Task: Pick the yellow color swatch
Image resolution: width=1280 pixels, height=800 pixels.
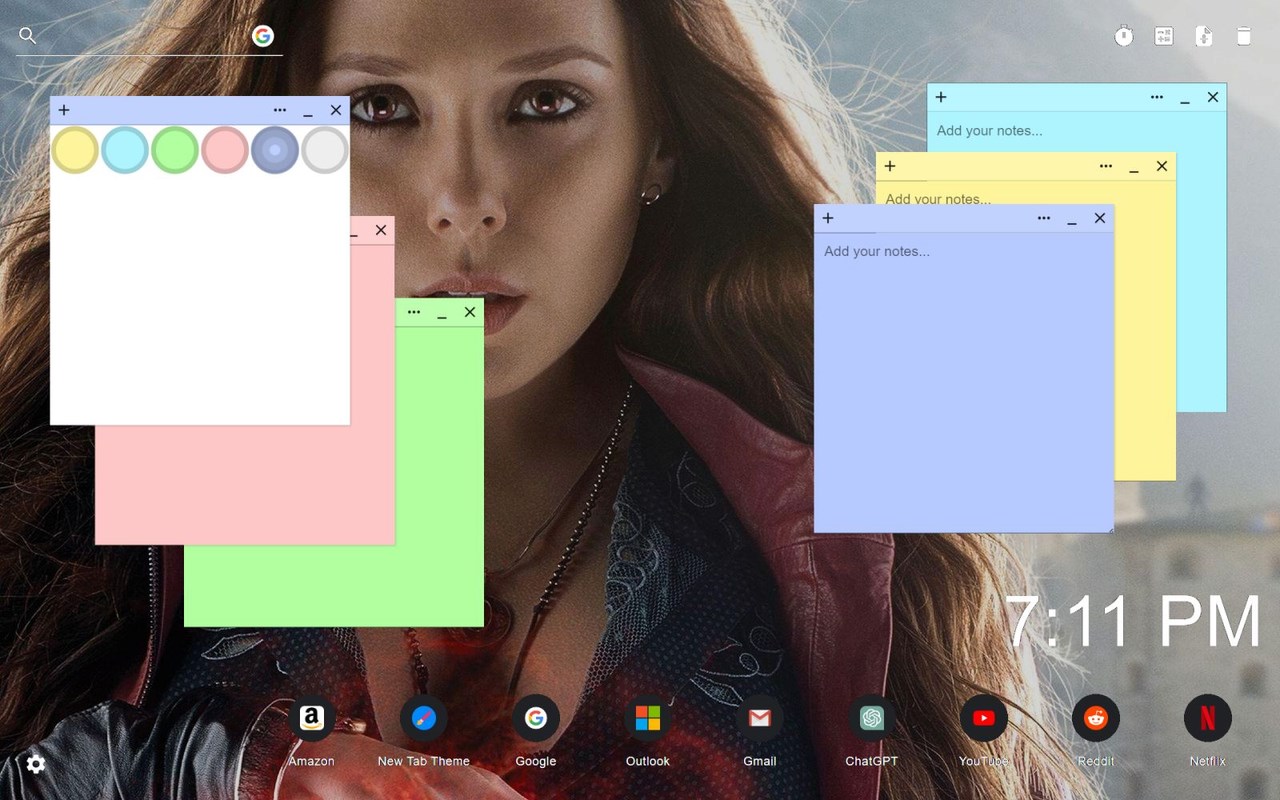Action: point(75,150)
